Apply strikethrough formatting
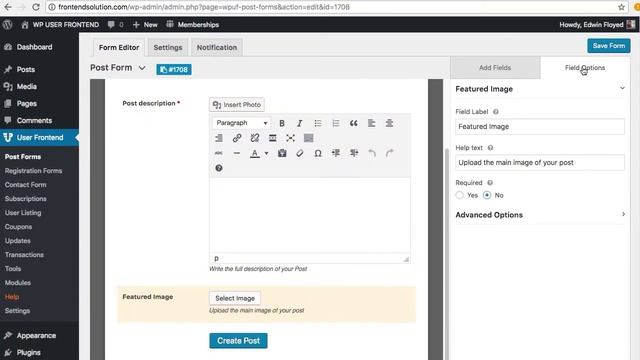Image resolution: width=640 pixels, height=360 pixels. coord(219,153)
